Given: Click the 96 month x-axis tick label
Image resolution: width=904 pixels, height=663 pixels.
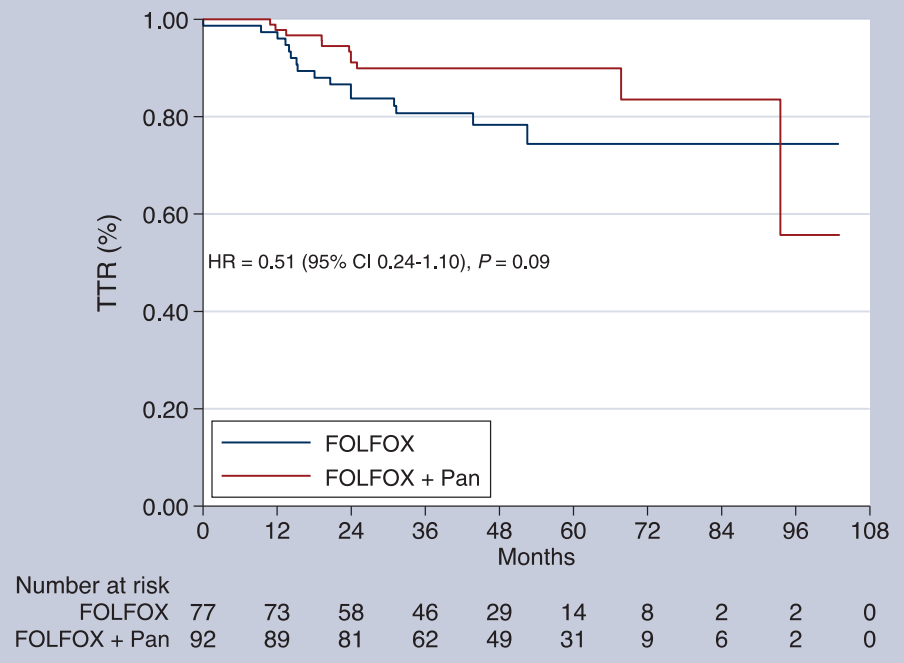Looking at the screenshot, I should pos(795,531).
